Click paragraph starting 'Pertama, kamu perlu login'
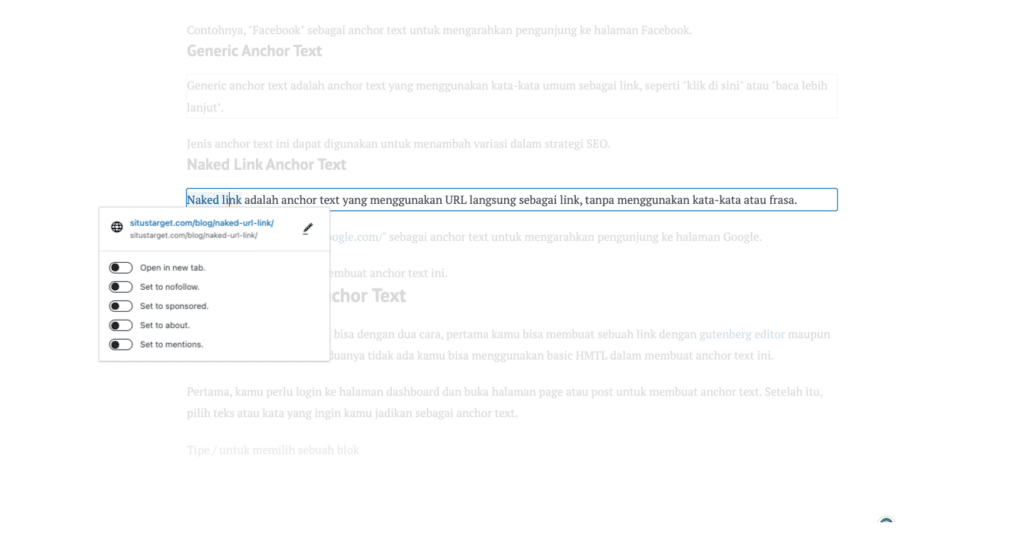Image resolution: width=1024 pixels, height=535 pixels. tap(505, 402)
